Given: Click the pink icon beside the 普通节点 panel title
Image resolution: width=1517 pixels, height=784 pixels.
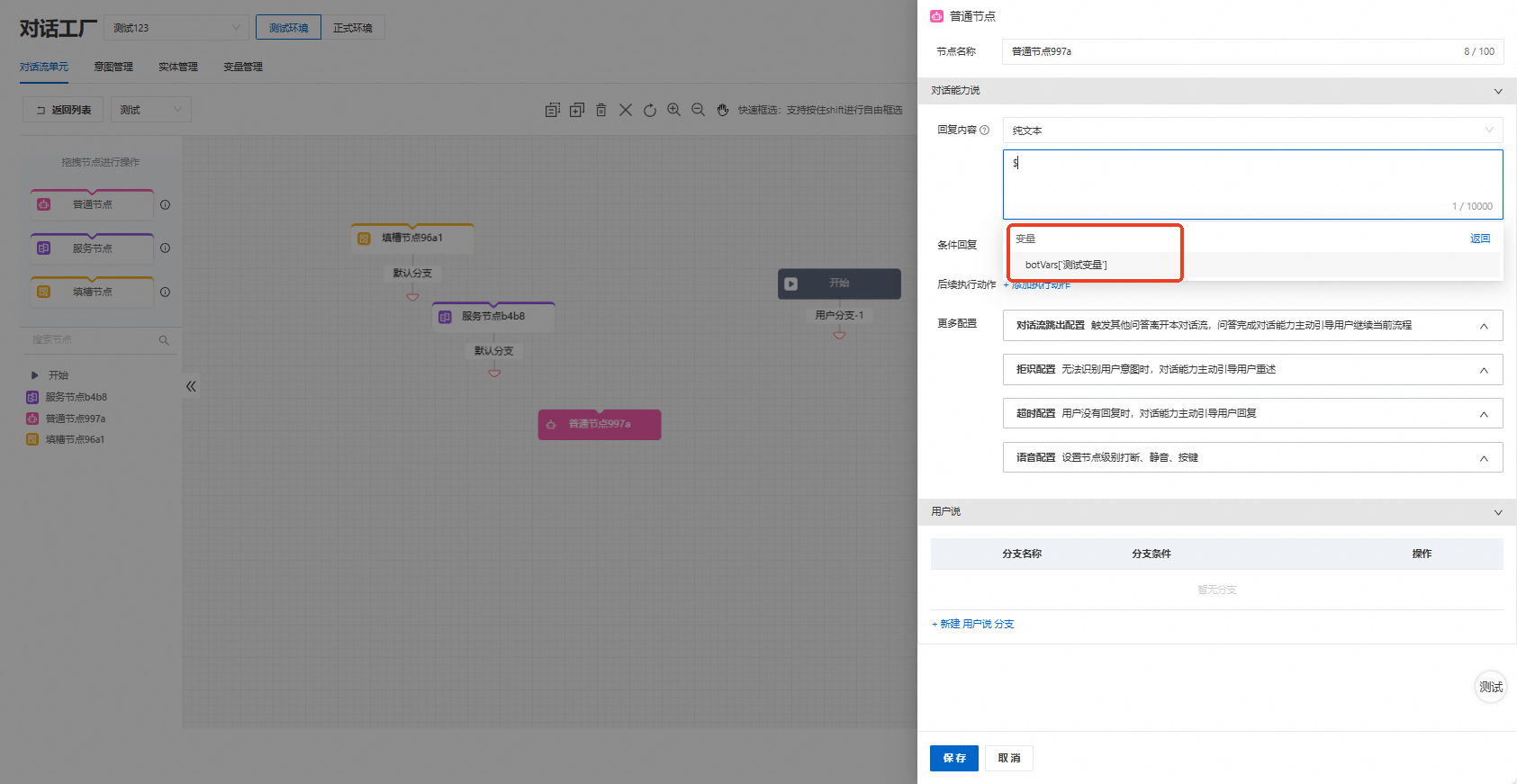Looking at the screenshot, I should [936, 16].
